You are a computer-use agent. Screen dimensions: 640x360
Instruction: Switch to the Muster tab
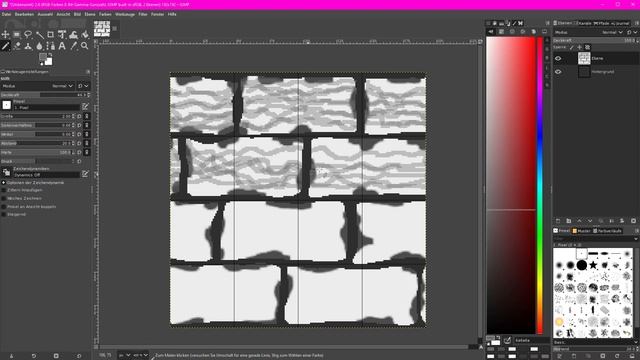coord(582,231)
